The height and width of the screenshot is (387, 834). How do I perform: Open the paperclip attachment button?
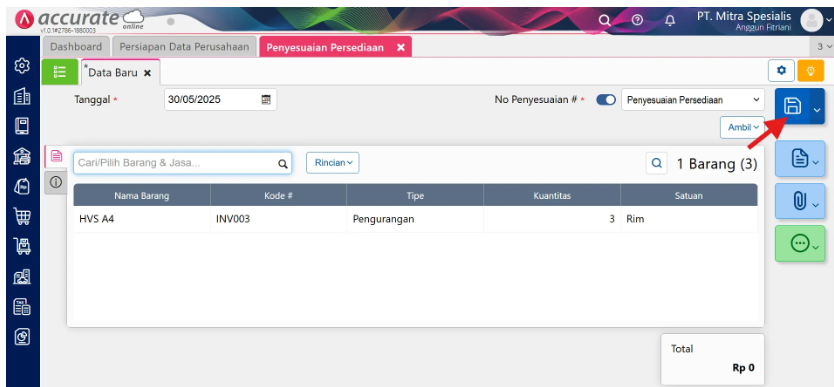(x=800, y=201)
